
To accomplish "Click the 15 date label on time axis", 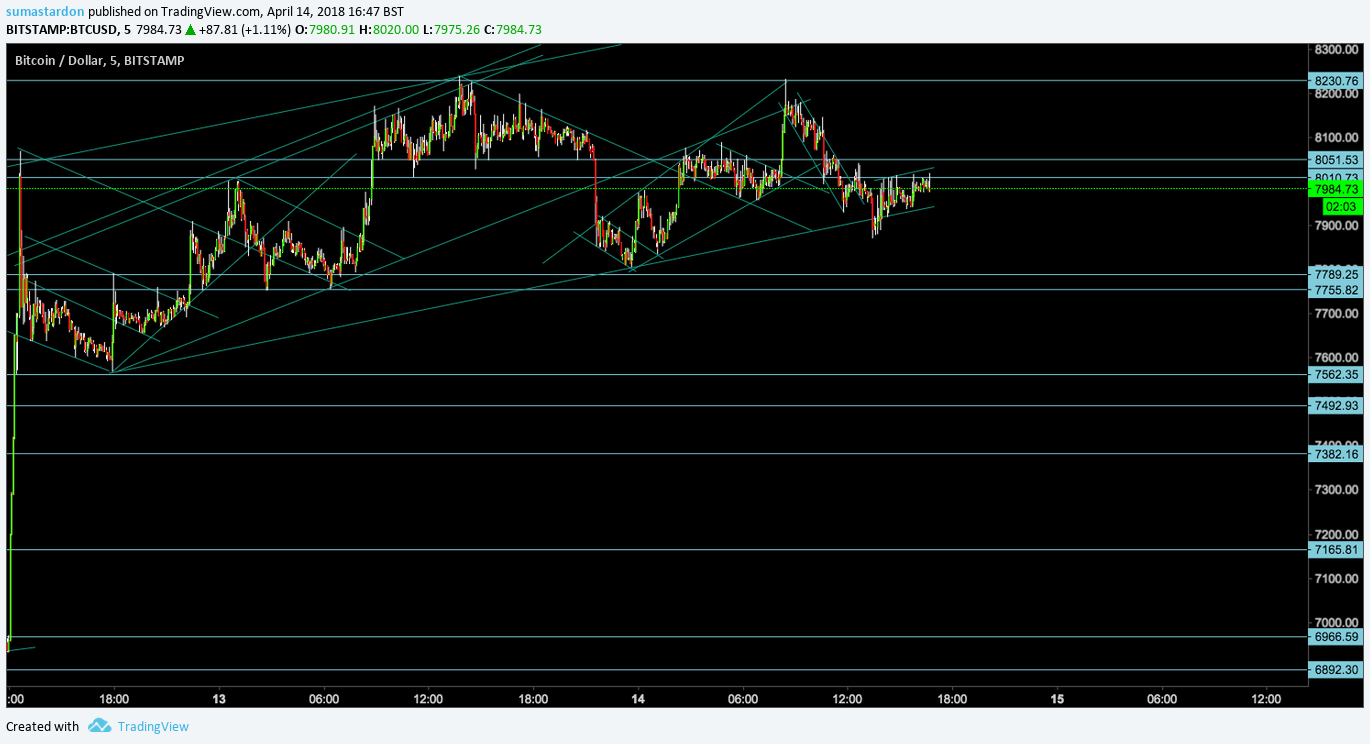I will click(x=1057, y=698).
